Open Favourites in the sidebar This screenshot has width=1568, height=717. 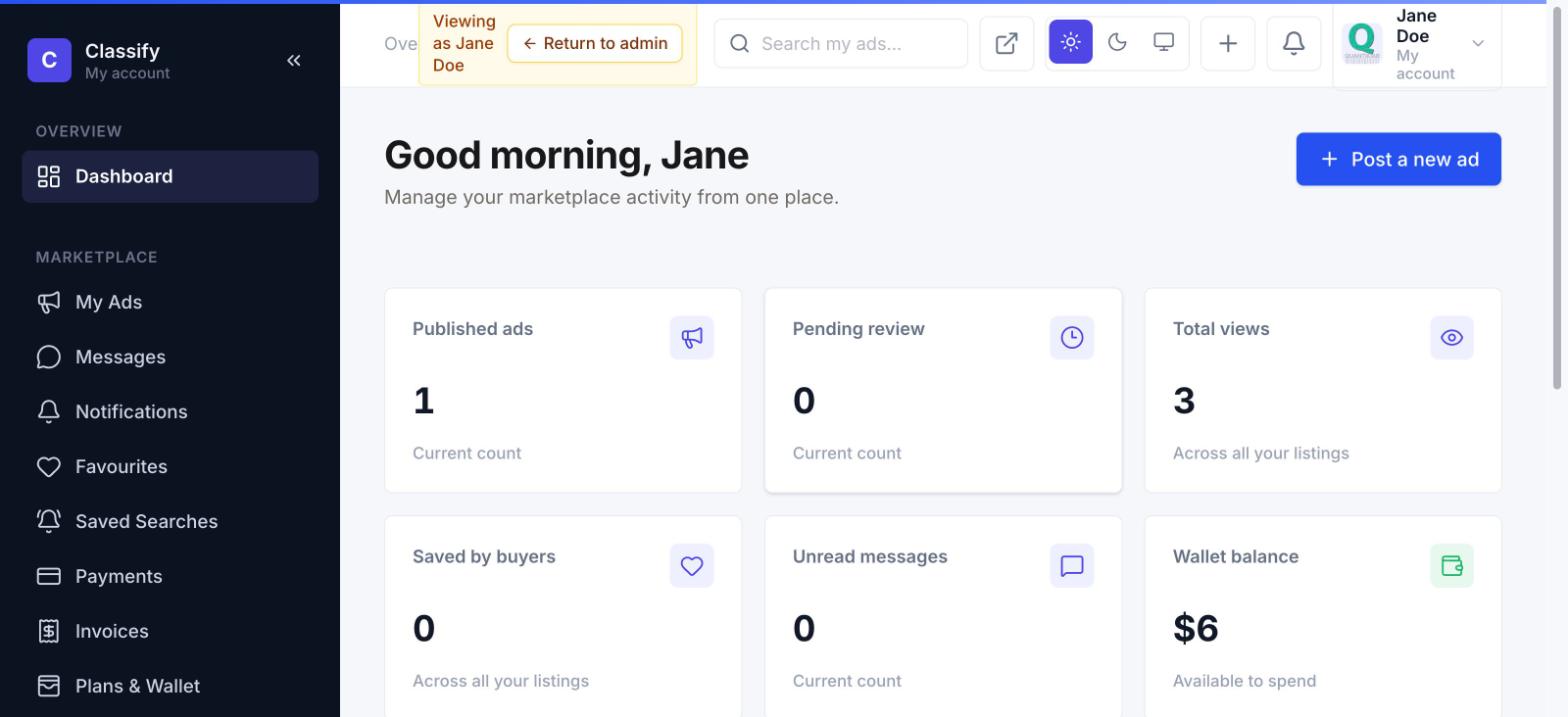coord(170,467)
